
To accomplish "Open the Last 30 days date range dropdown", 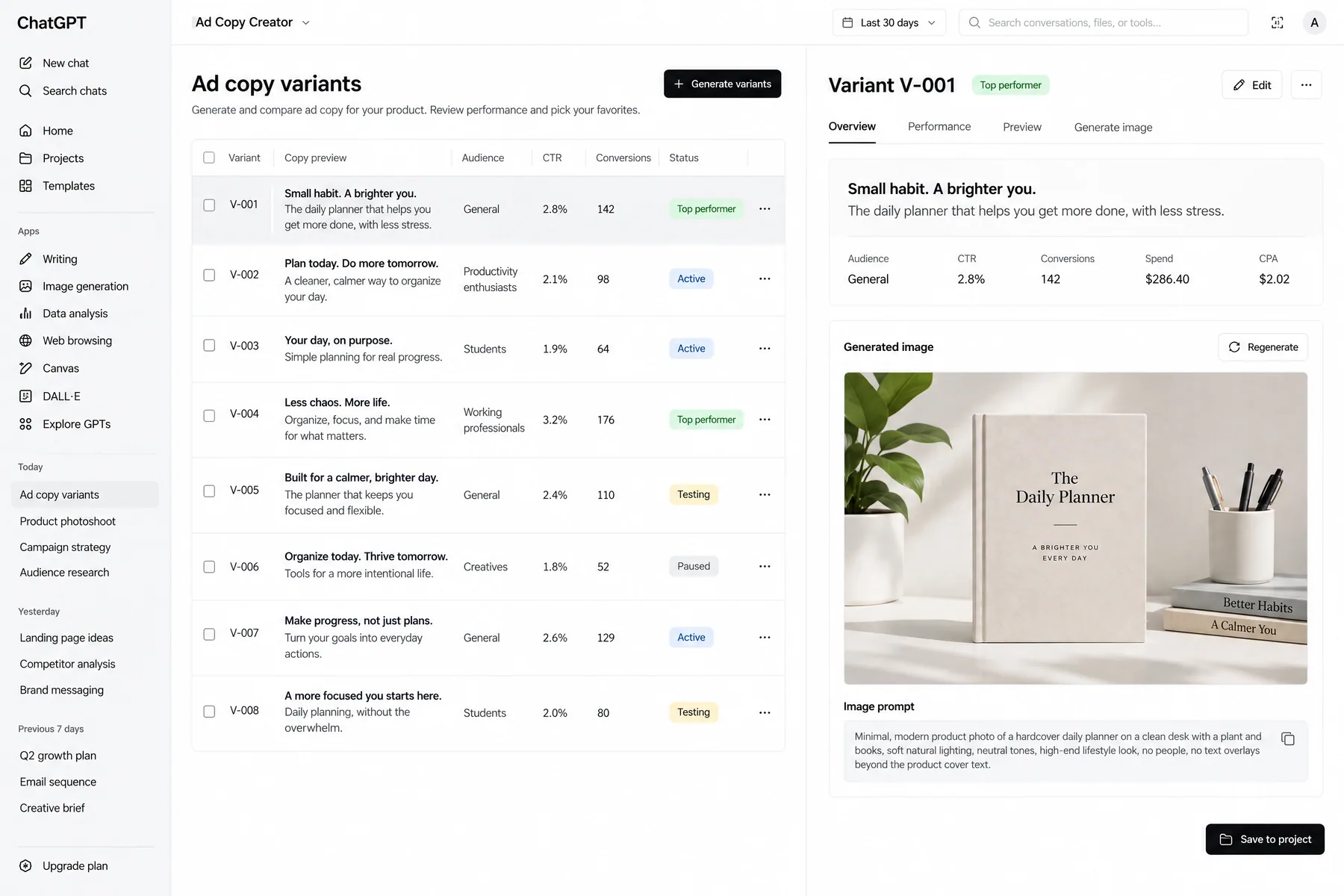I will point(889,22).
